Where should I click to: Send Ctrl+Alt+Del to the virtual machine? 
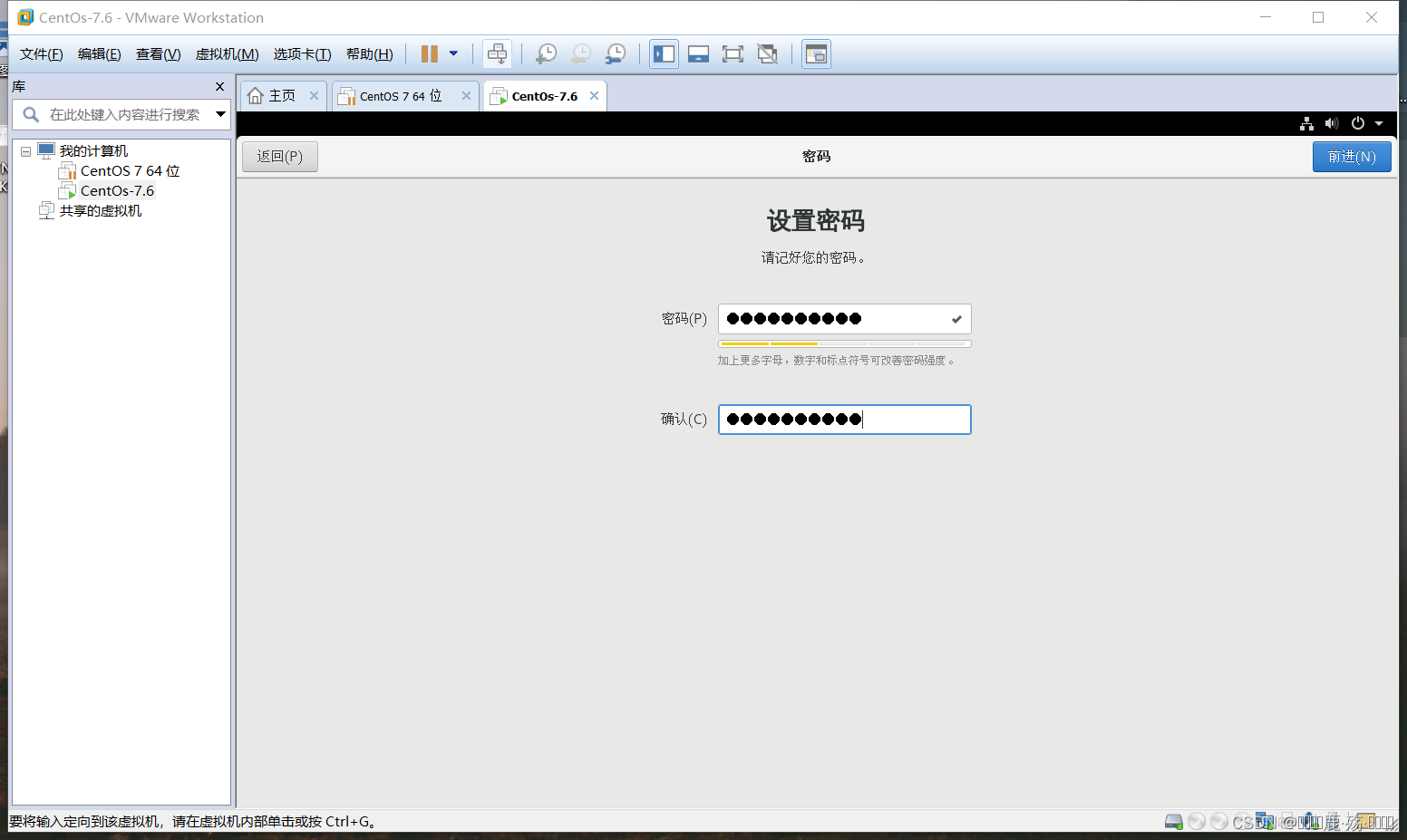coord(497,54)
